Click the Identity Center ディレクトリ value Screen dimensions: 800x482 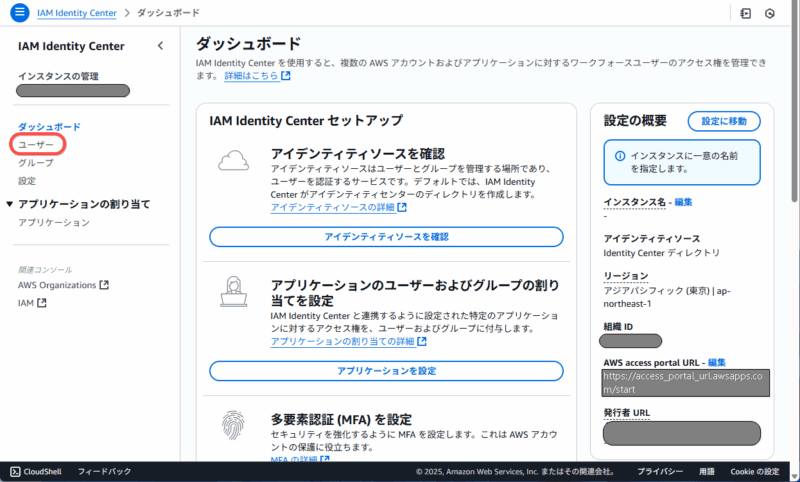[662, 253]
